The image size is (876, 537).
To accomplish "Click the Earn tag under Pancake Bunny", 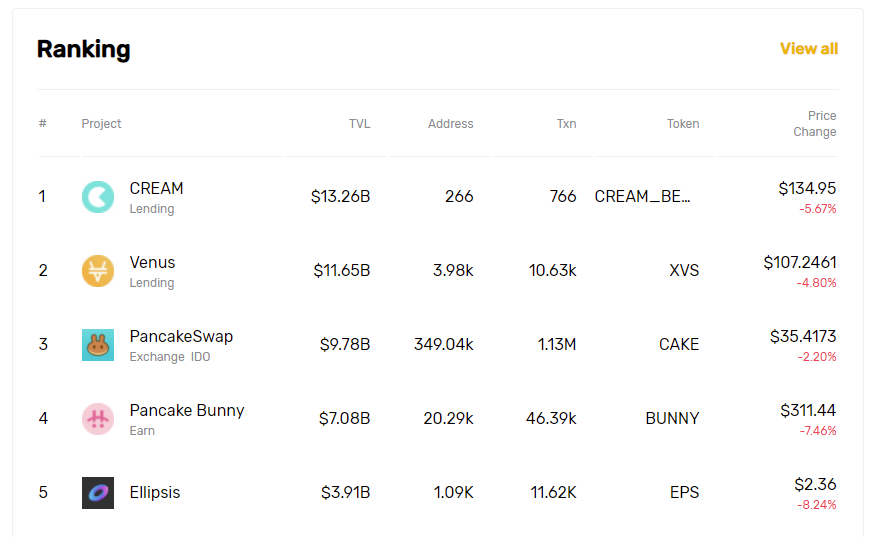I will click(x=142, y=431).
